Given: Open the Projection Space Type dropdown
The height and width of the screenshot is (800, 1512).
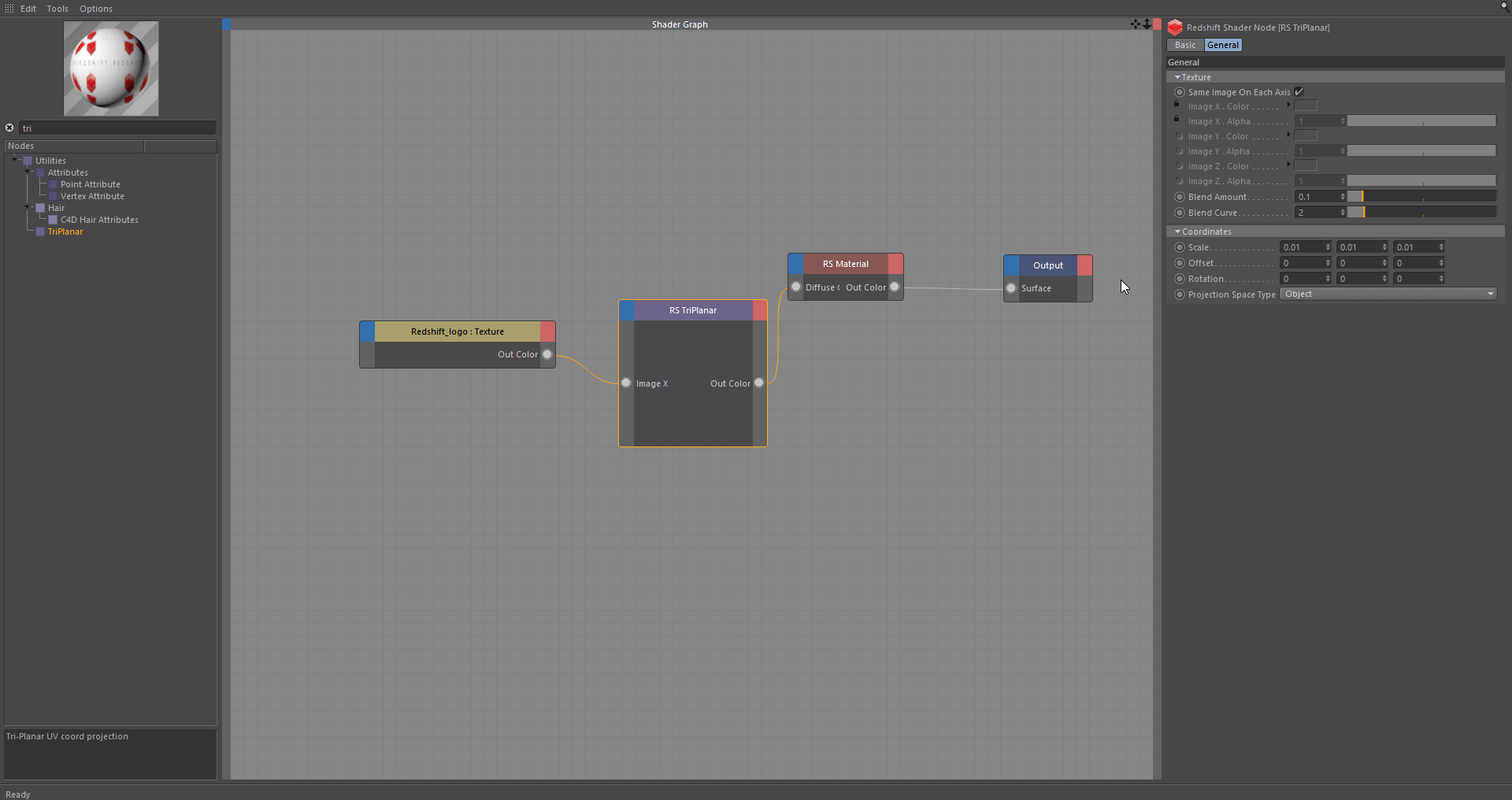Looking at the screenshot, I should point(1388,294).
